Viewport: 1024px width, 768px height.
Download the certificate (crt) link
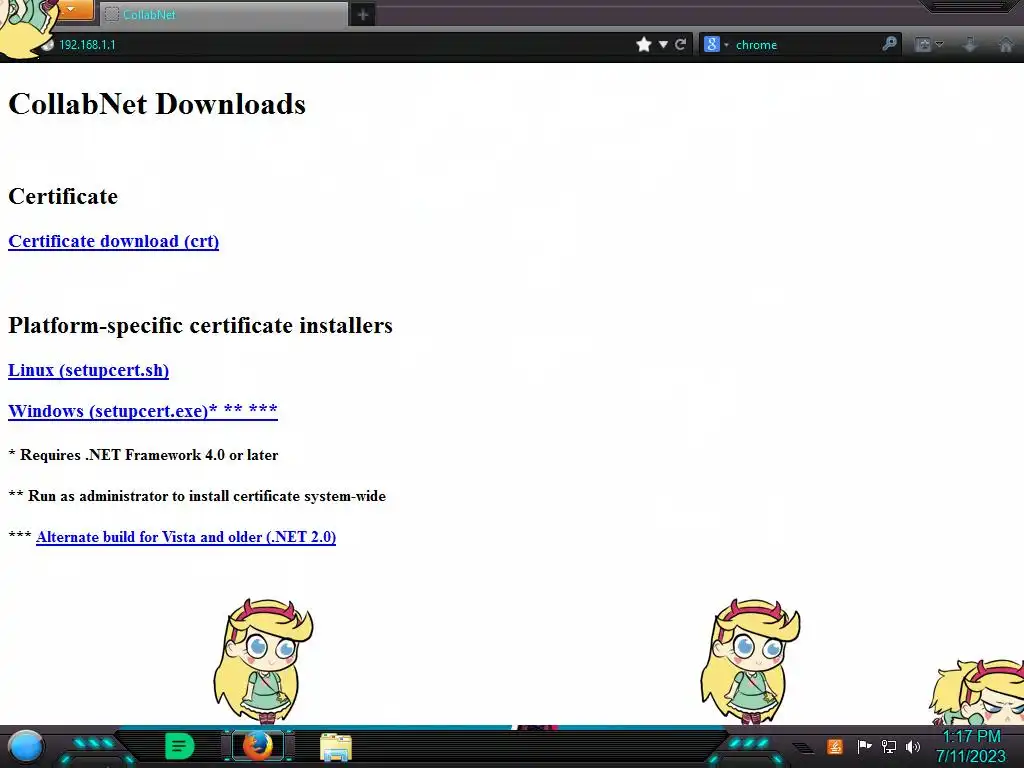click(x=114, y=241)
